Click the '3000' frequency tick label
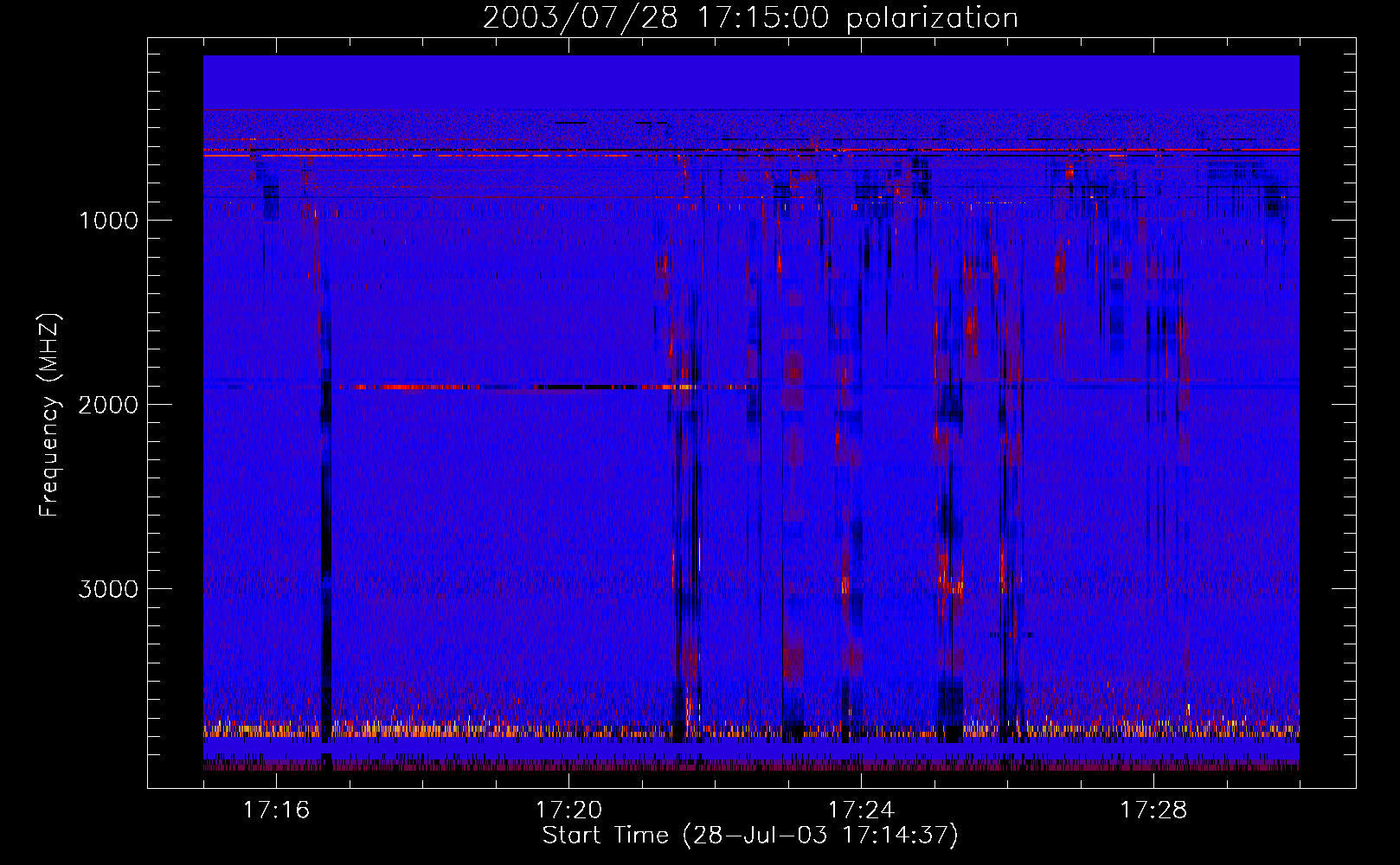This screenshot has height=865, width=1400. pyautogui.click(x=109, y=588)
